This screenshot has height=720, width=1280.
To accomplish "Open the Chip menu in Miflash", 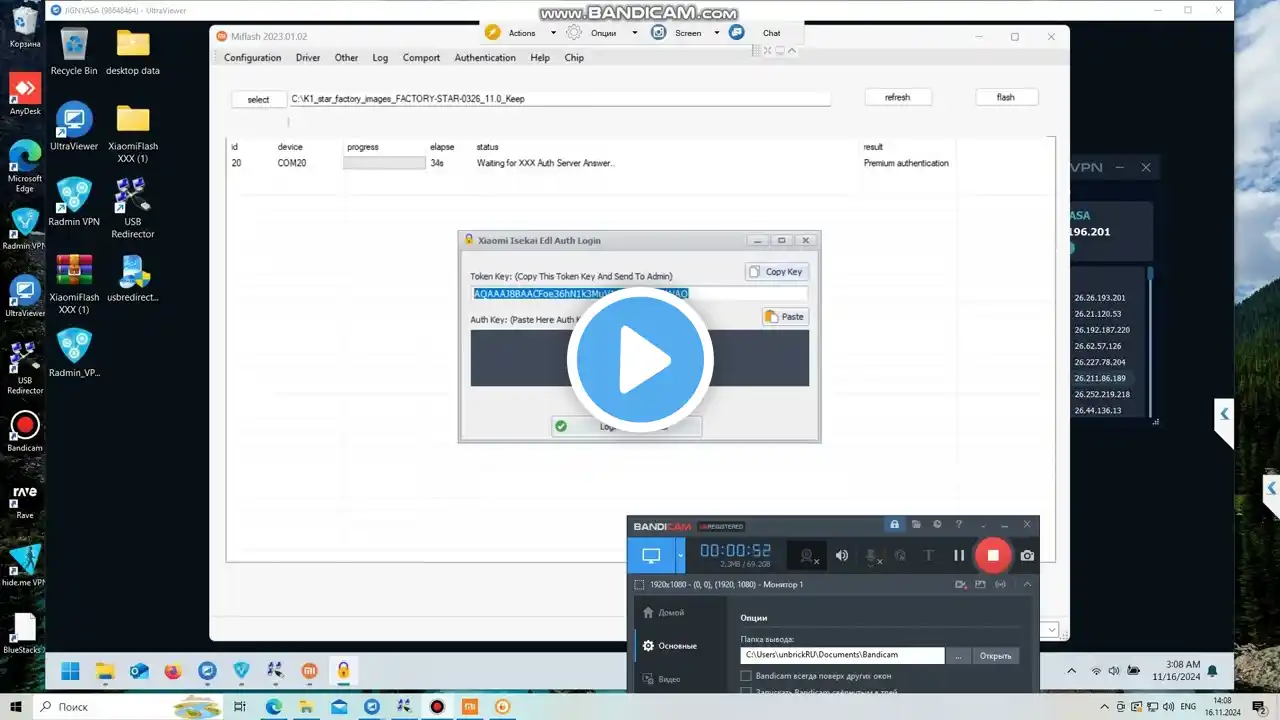I will (574, 58).
